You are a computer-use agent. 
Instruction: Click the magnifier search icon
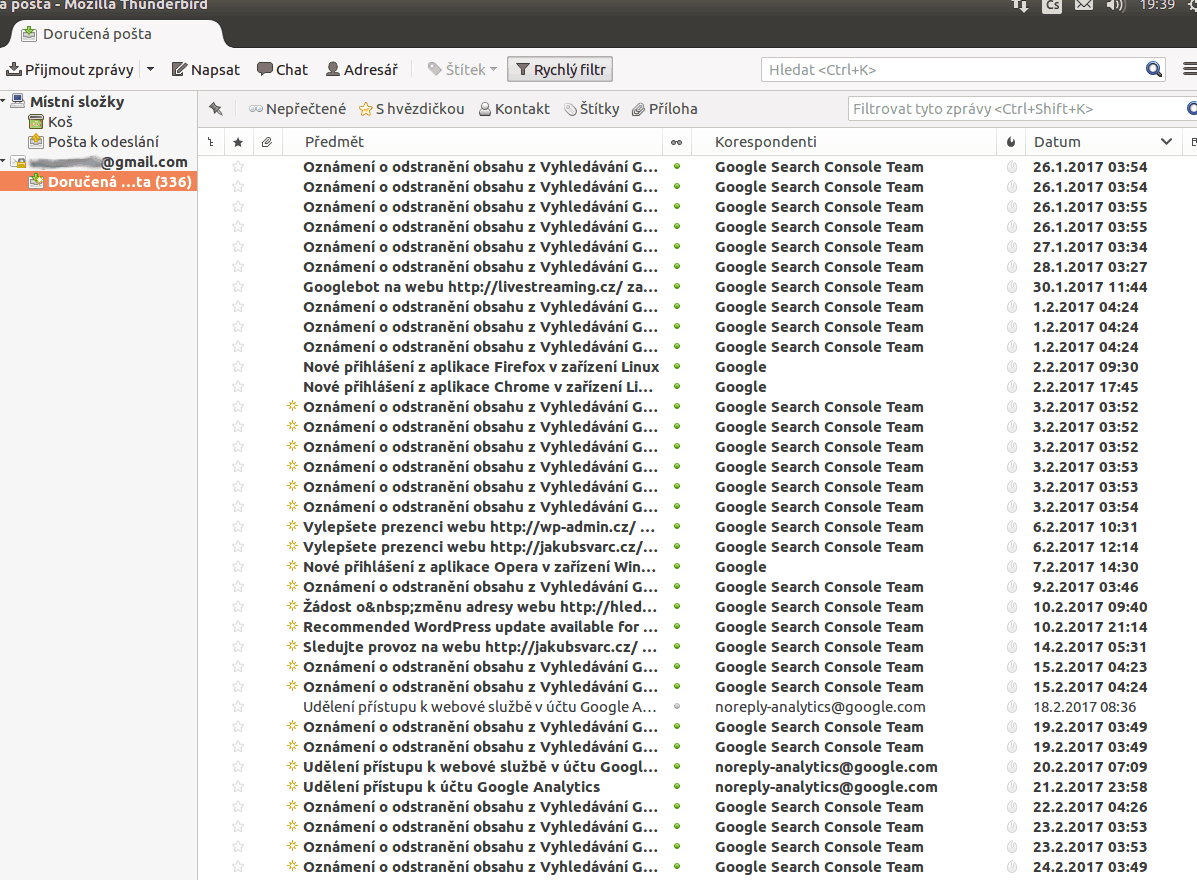tap(1153, 69)
